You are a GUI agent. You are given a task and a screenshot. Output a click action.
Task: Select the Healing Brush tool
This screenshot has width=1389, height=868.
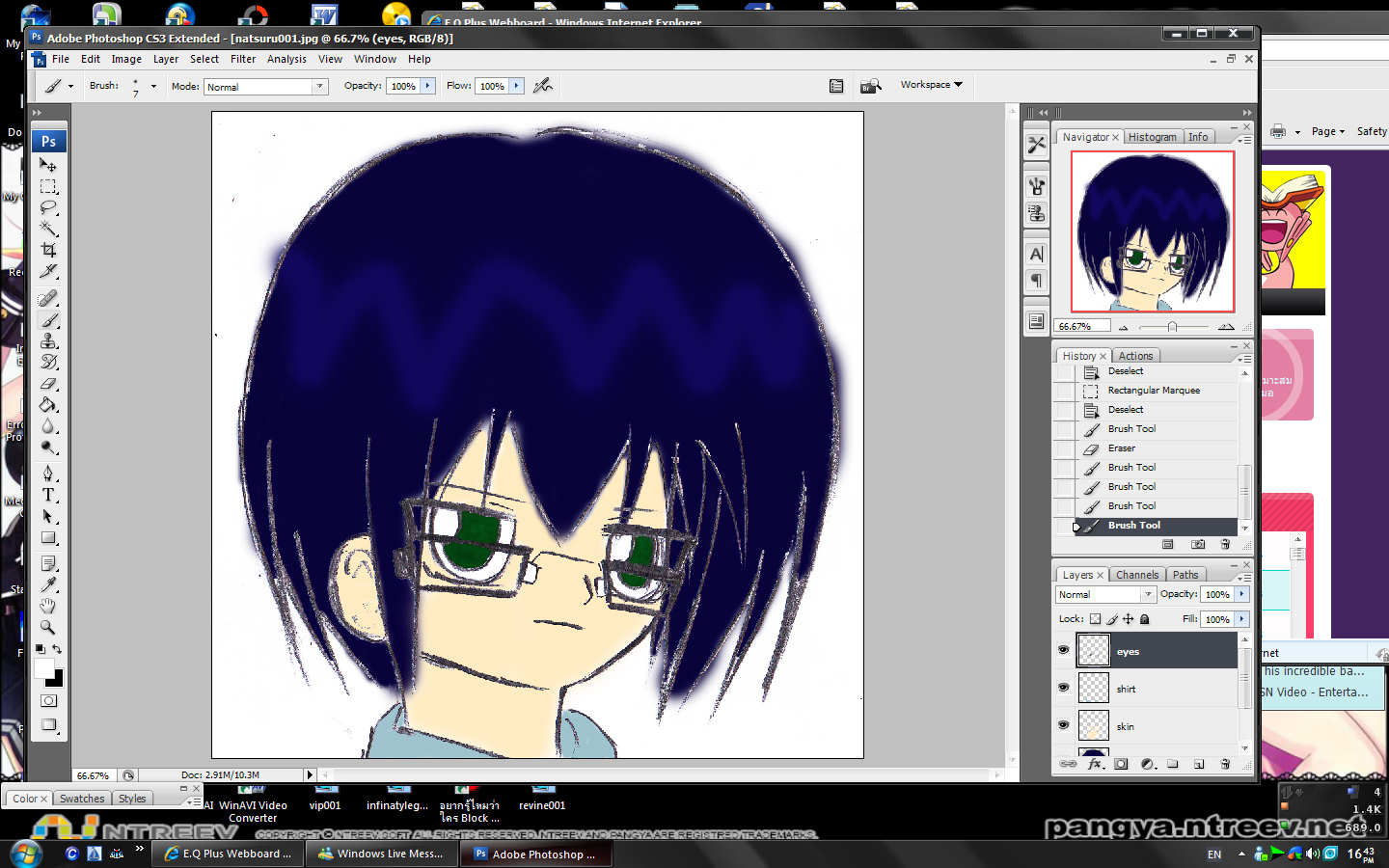tap(48, 299)
